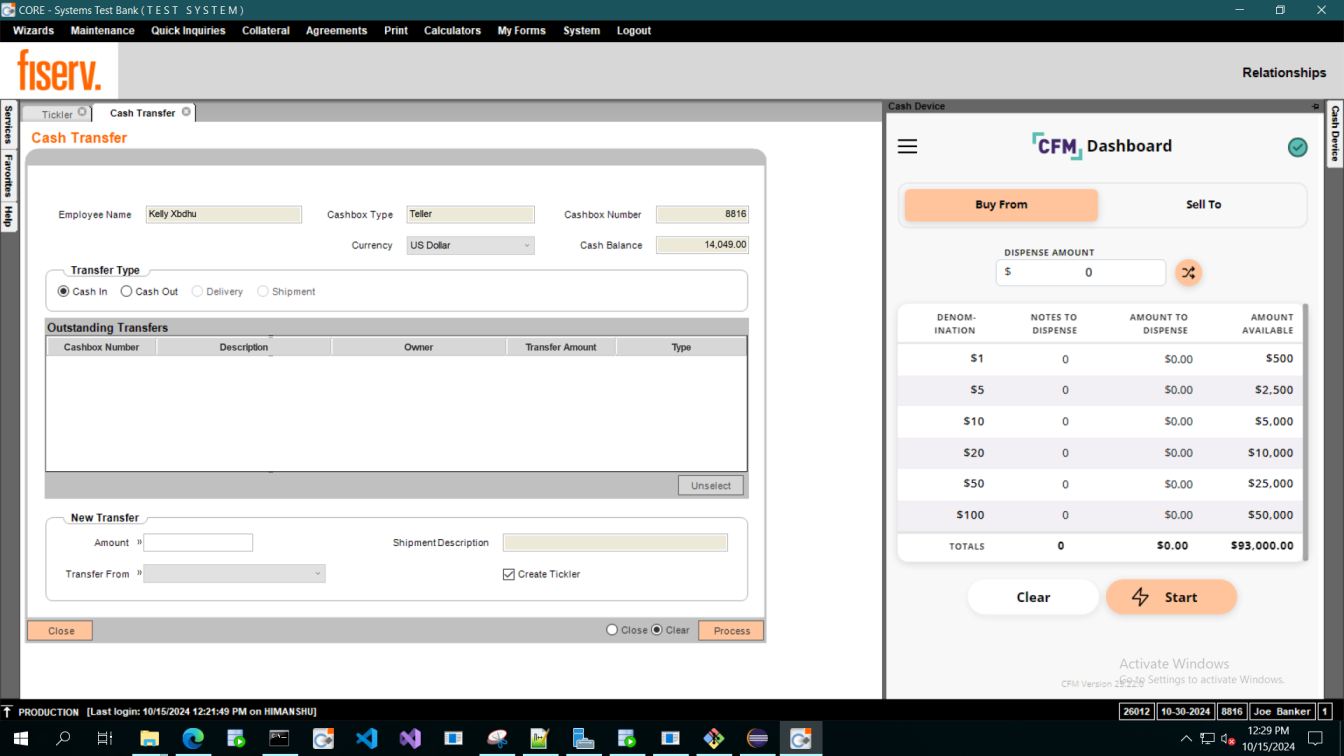
Task: Switch to the Tickler tab
Action: (x=57, y=114)
